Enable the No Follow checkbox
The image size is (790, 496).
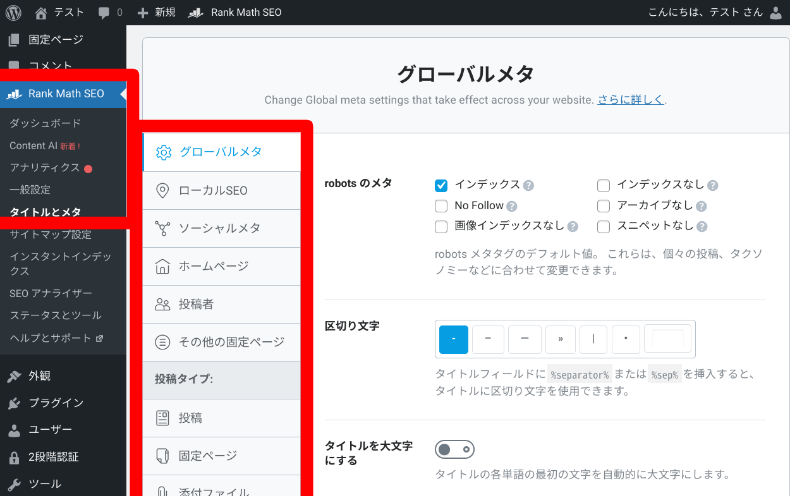[x=441, y=206]
